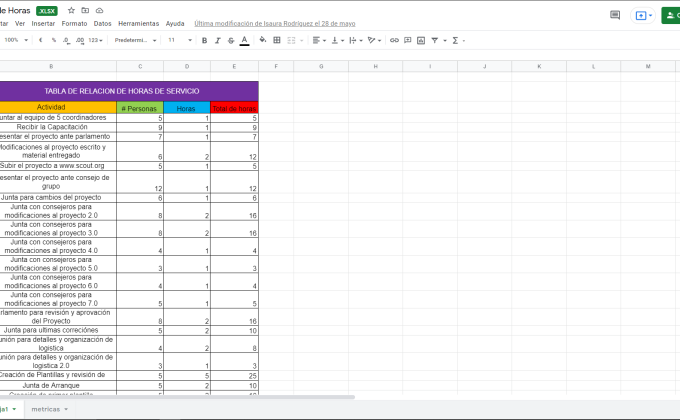Open the functions sigma menu
The width and height of the screenshot is (680, 420).
455,40
